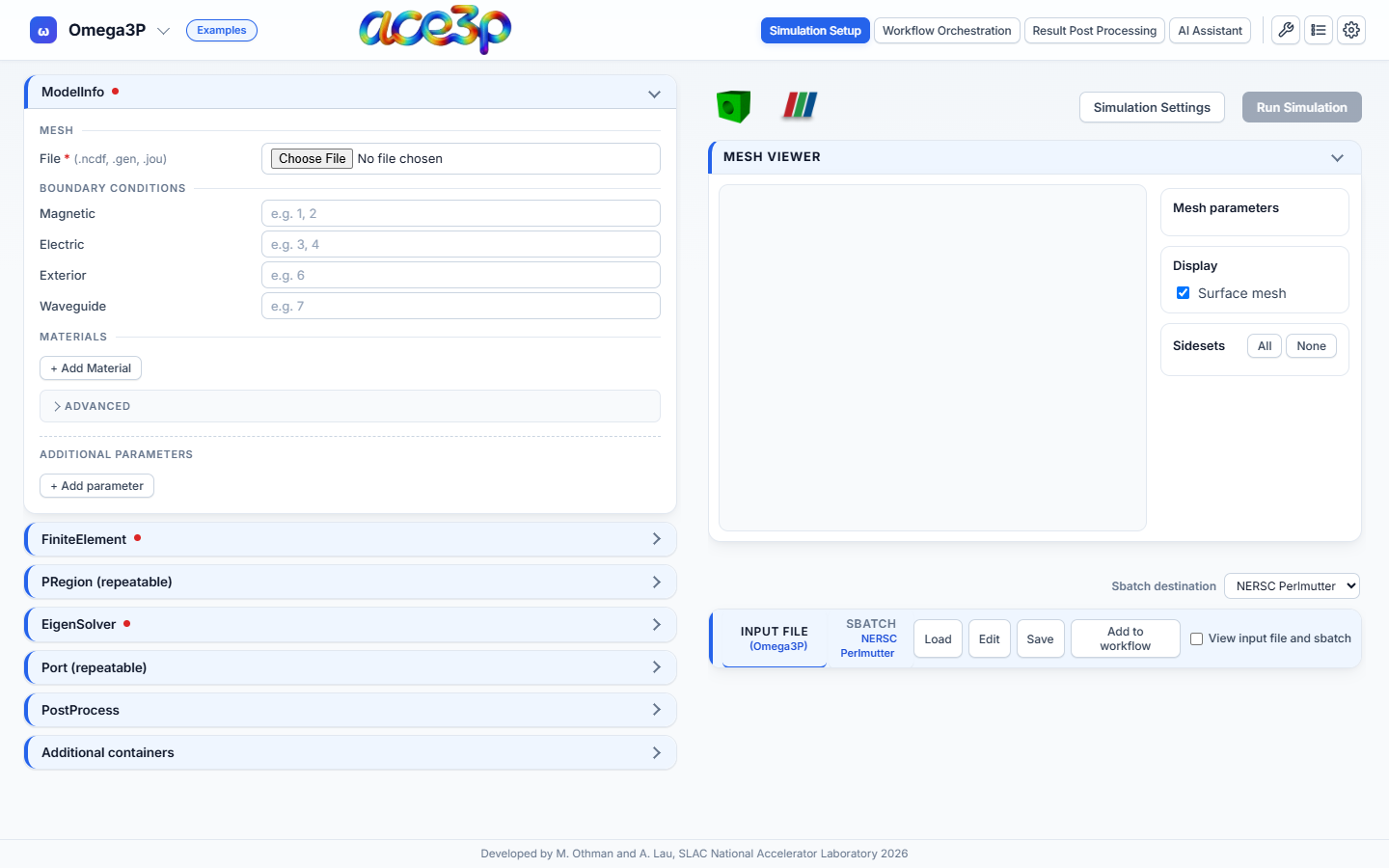This screenshot has height=868, width=1389.
Task: Expand the ADVANCED disclosure row
Action: (x=350, y=406)
